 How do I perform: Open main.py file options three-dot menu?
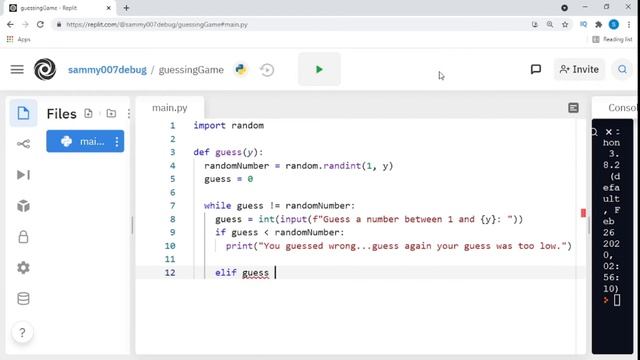point(117,141)
